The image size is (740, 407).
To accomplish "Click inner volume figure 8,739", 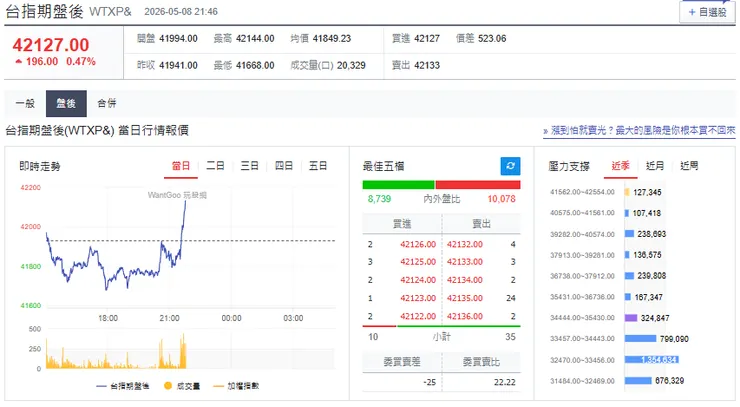I will click(x=379, y=199).
